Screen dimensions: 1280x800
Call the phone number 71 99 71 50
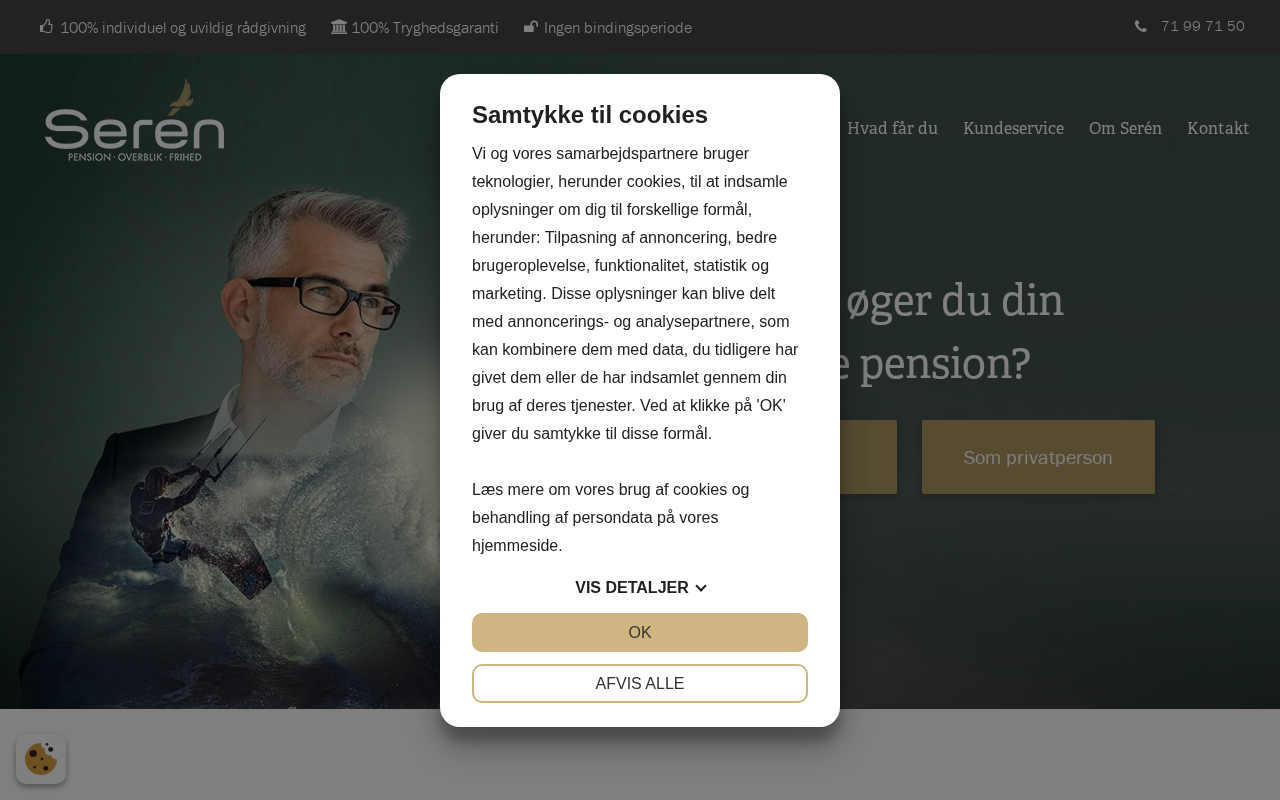coord(1202,26)
